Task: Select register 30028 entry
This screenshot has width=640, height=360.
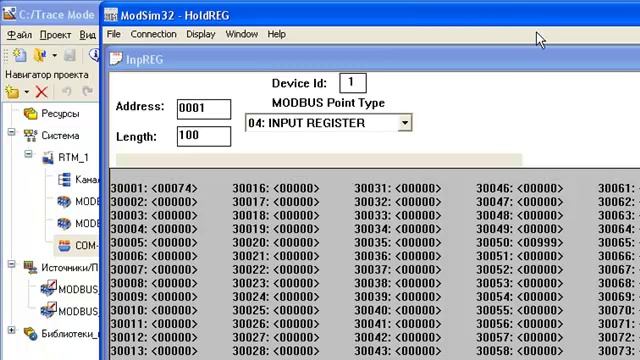Action: point(276,351)
